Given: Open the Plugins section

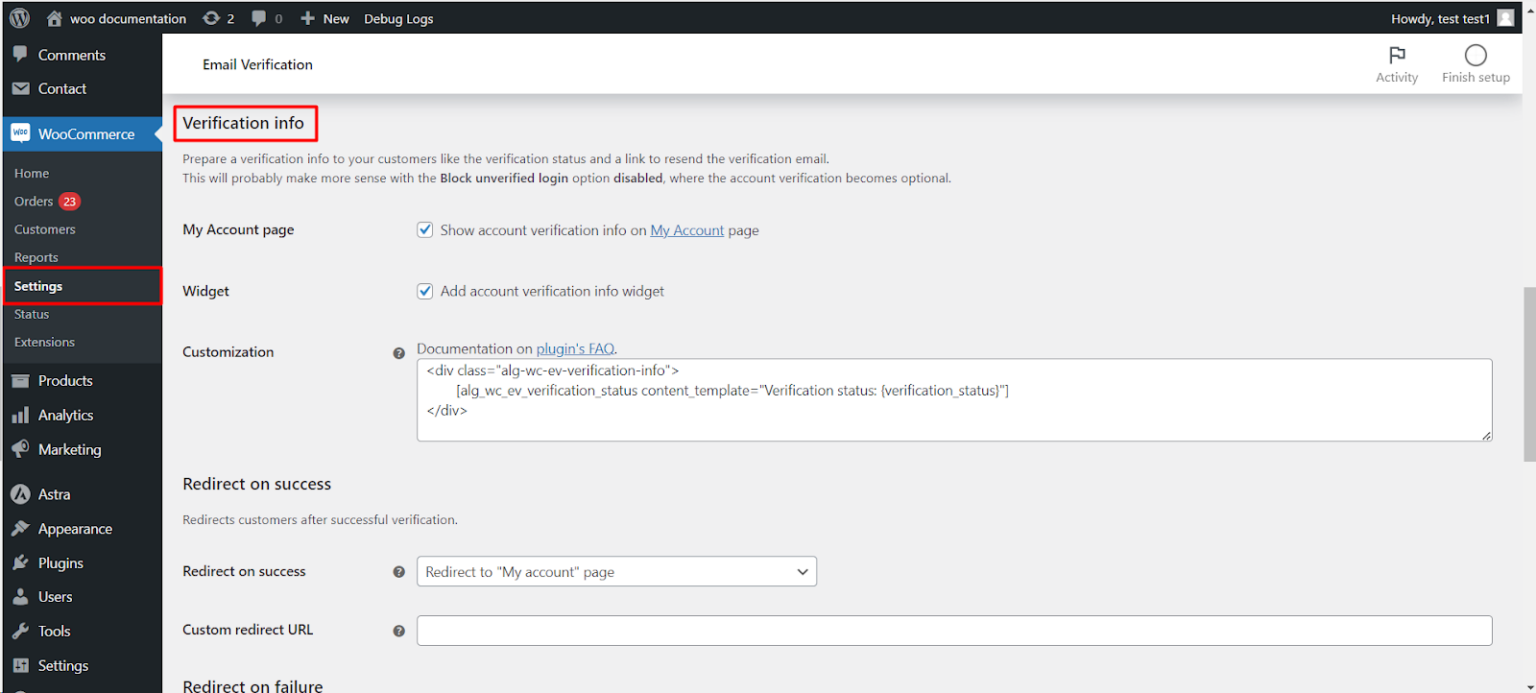Looking at the screenshot, I should (62, 562).
